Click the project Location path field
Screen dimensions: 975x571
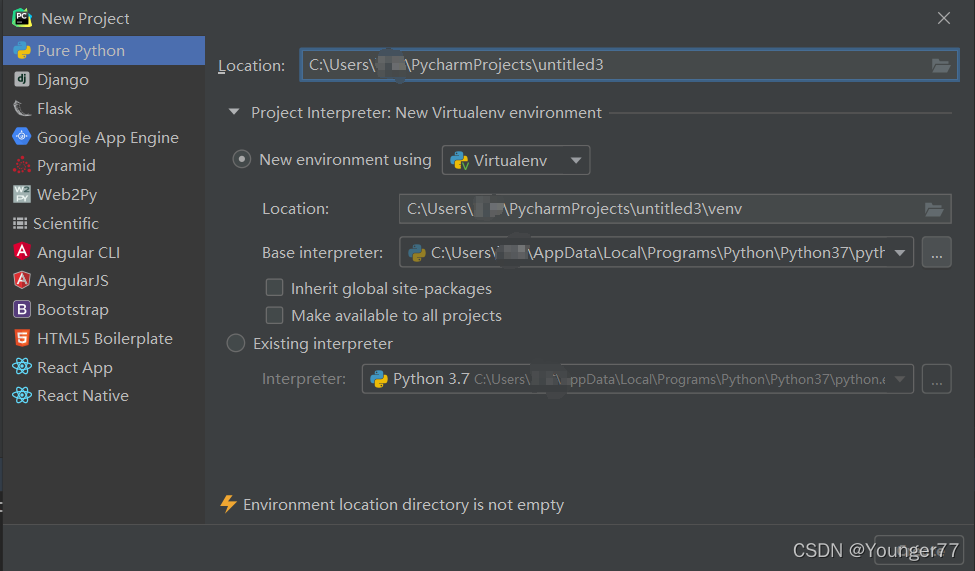pyautogui.click(x=629, y=65)
